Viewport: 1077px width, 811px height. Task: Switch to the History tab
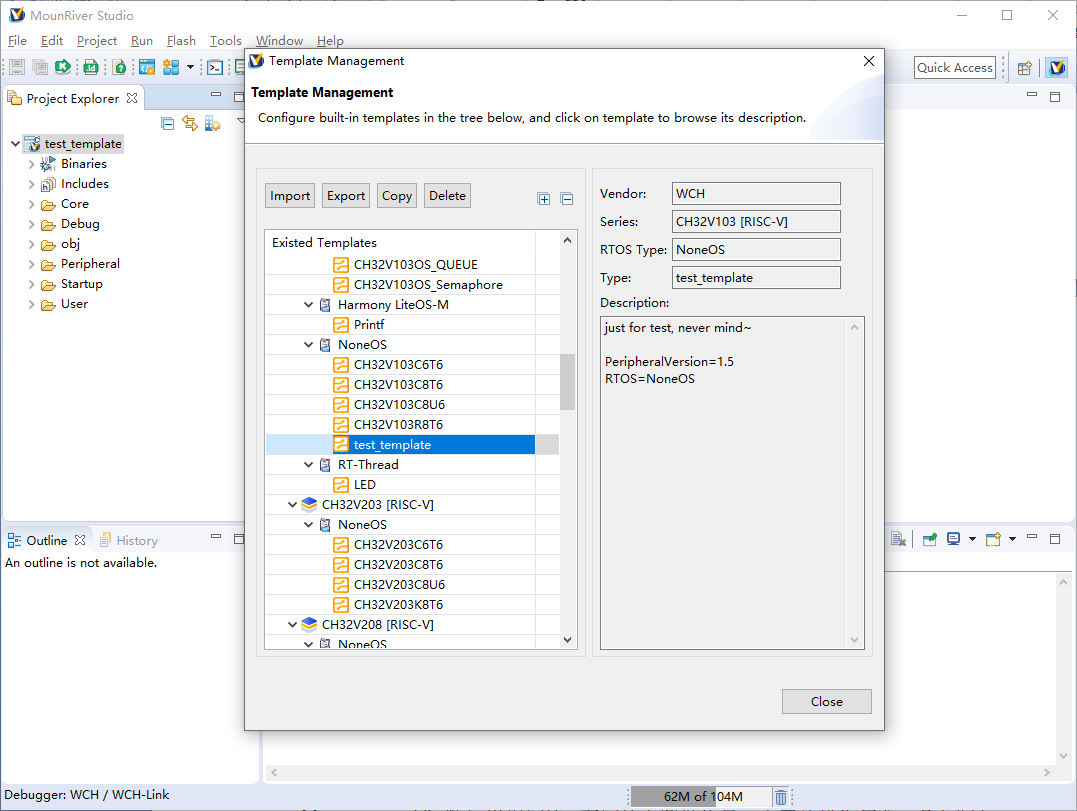point(128,540)
